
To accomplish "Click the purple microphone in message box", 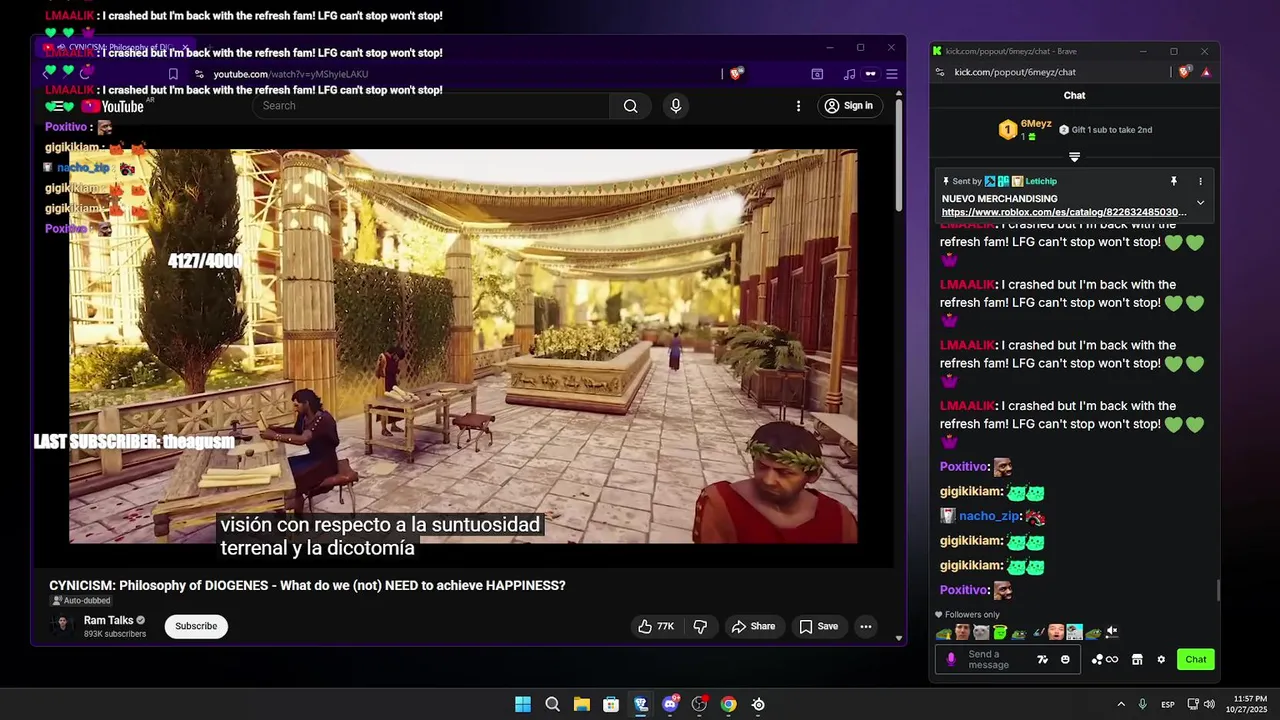I will pyautogui.click(x=951, y=659).
